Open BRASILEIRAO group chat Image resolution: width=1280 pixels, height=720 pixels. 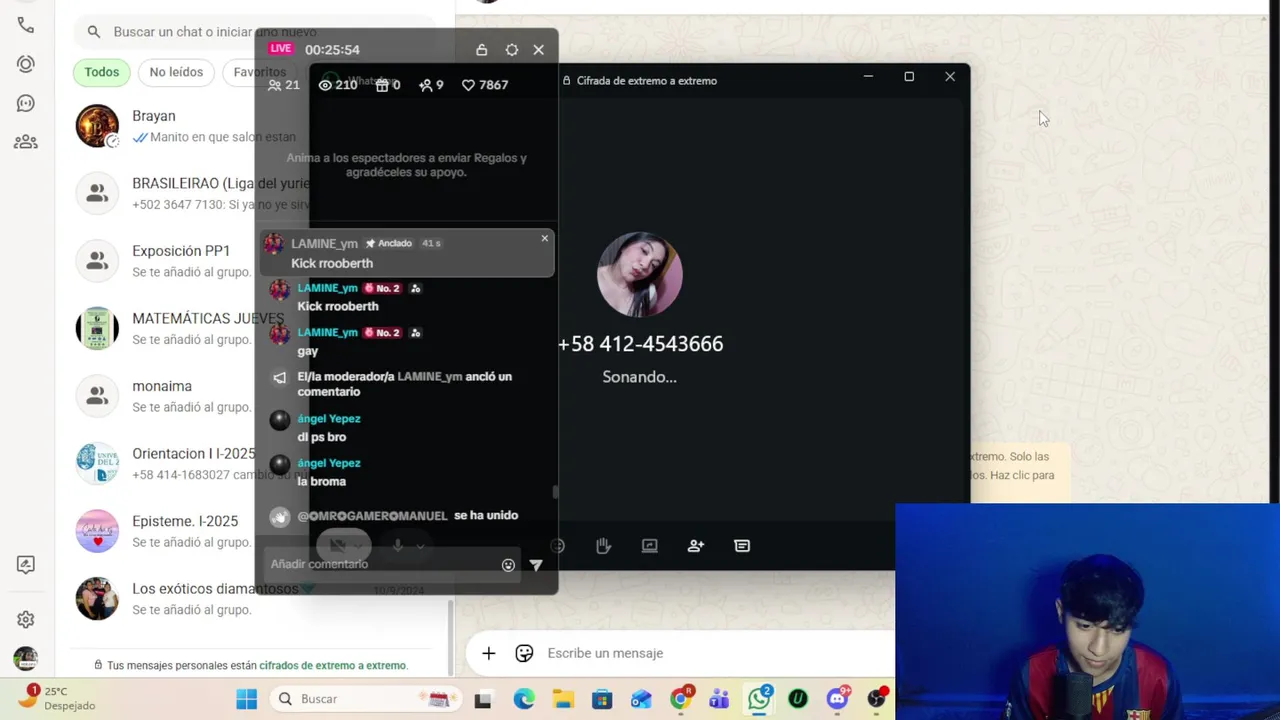point(255,194)
